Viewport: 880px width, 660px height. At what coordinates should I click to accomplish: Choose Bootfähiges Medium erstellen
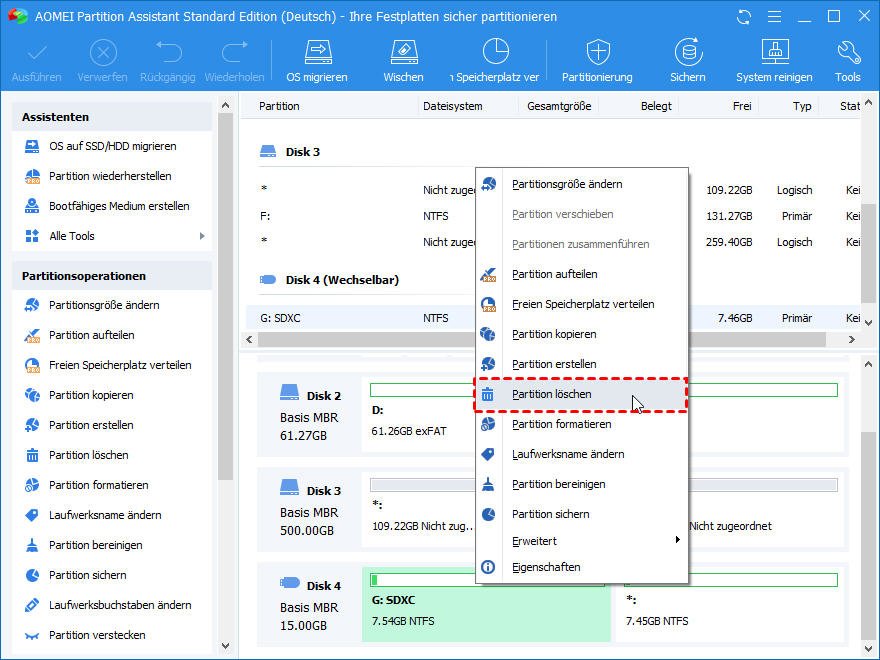[119, 206]
